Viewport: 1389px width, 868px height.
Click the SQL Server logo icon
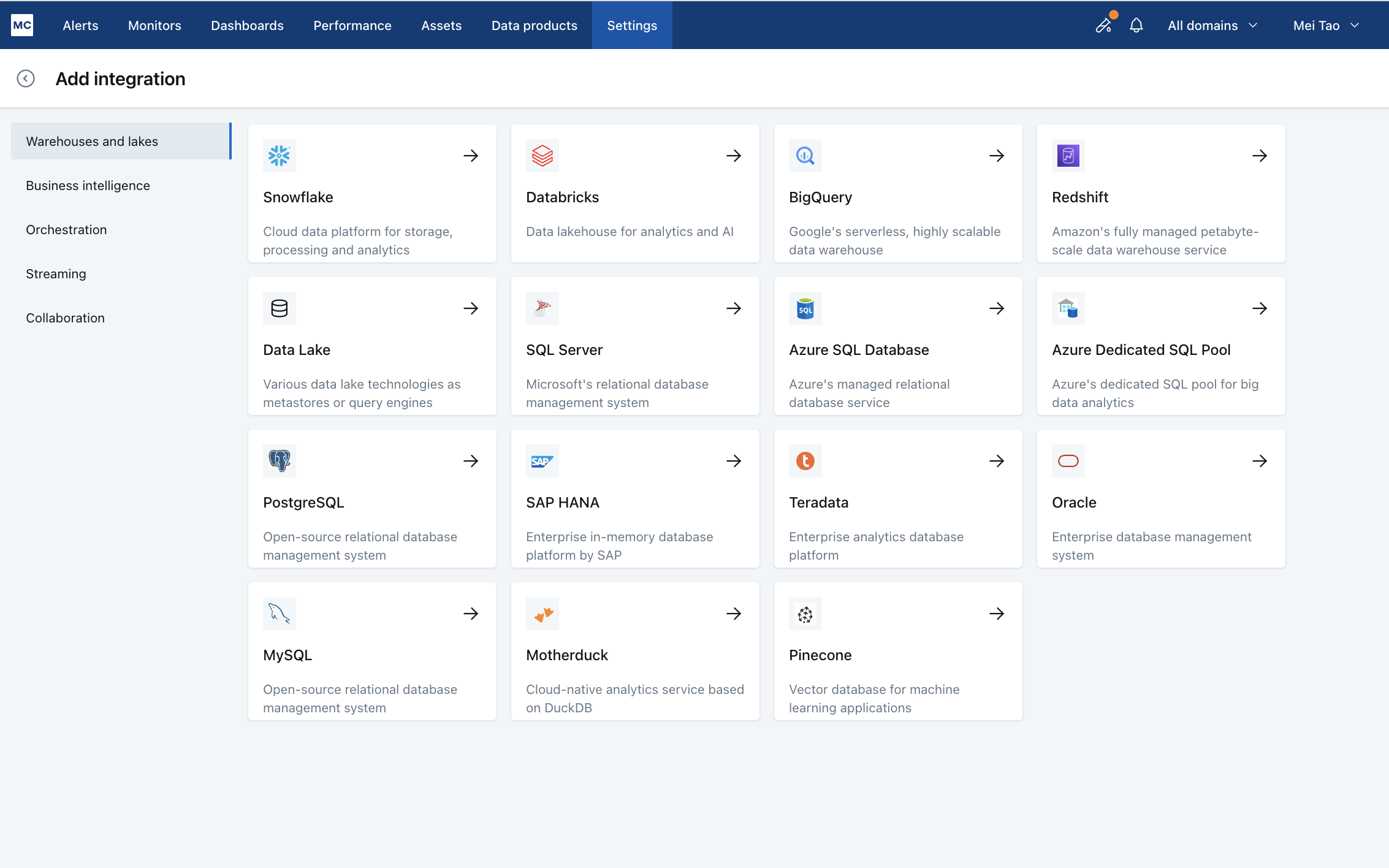click(542, 308)
